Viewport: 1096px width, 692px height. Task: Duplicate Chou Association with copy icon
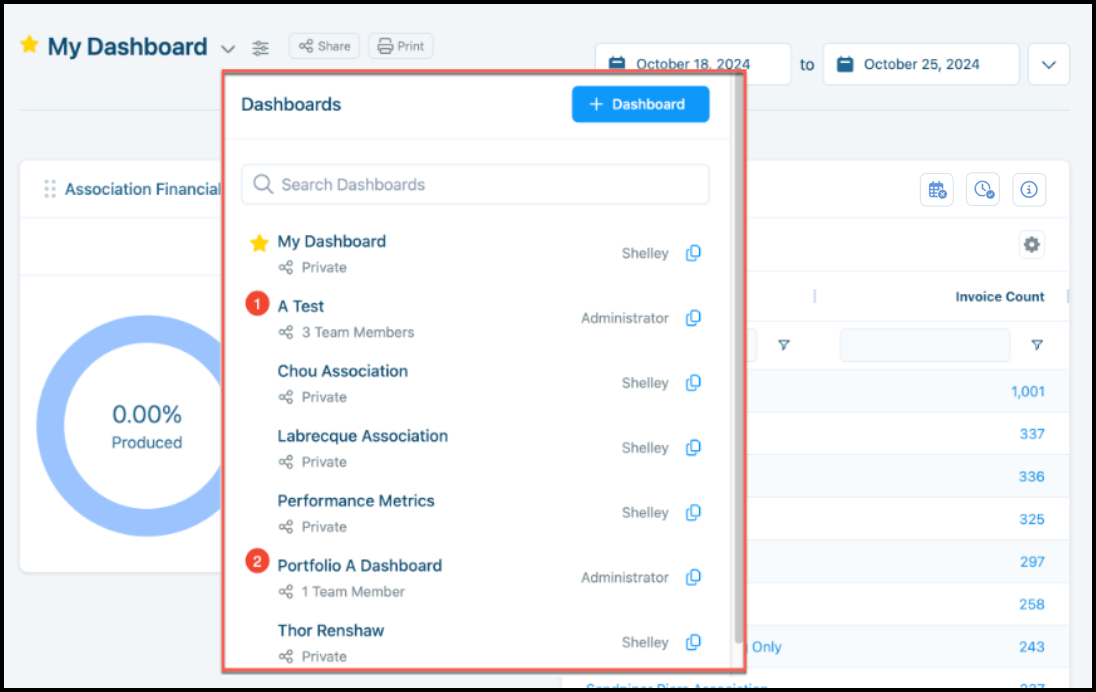(x=693, y=383)
